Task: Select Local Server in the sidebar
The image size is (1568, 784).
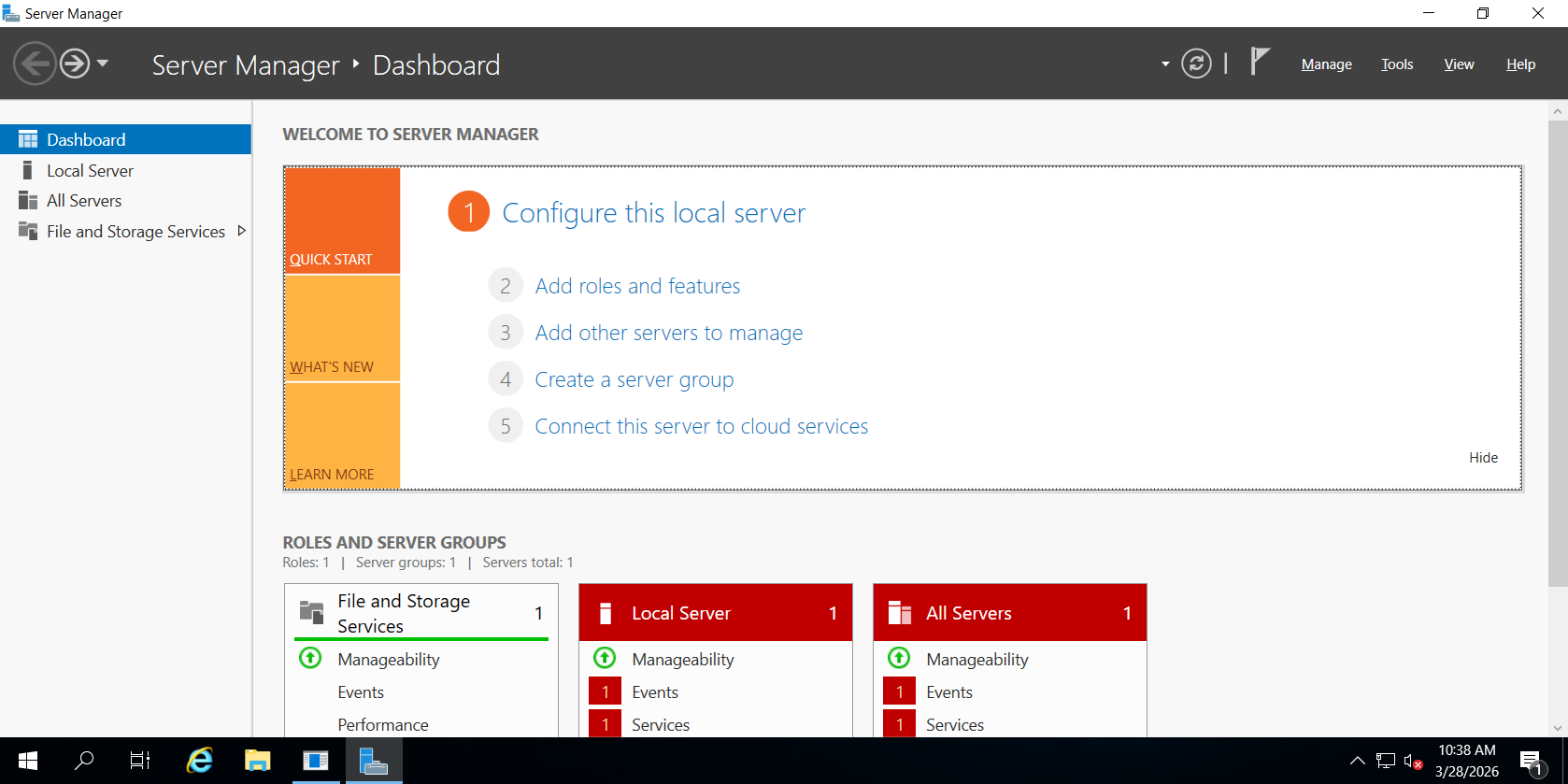Action: (90, 171)
